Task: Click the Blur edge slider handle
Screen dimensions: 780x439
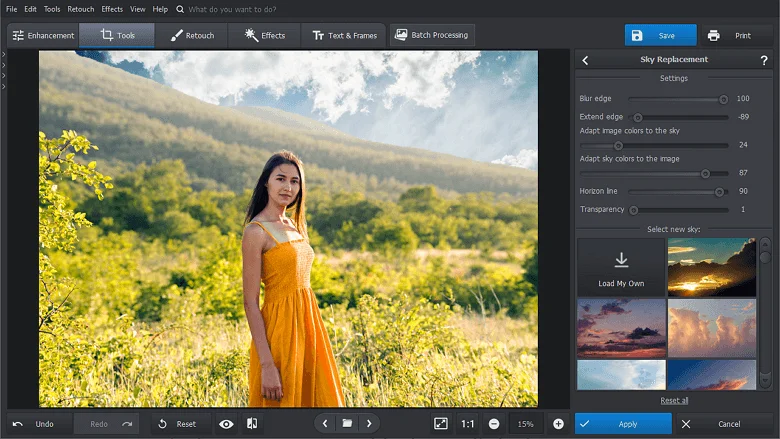Action: 723,99
